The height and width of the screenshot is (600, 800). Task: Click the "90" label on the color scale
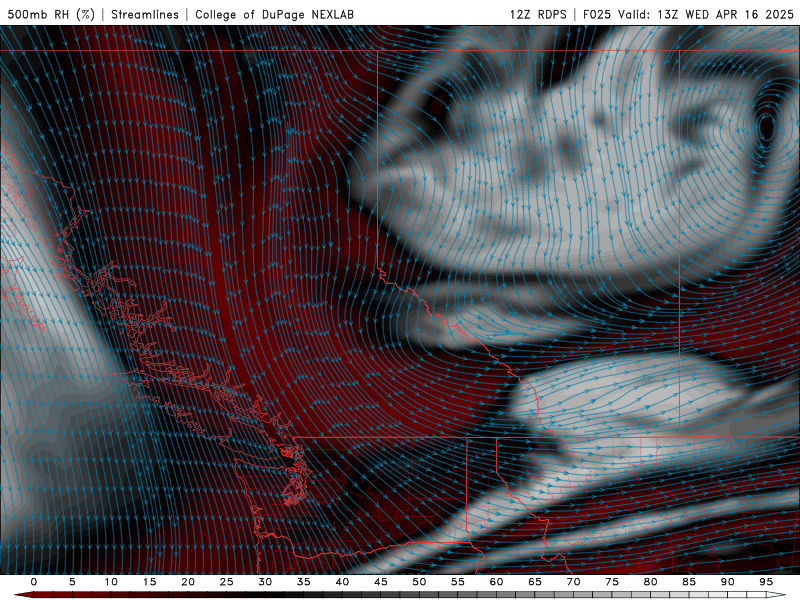click(727, 582)
